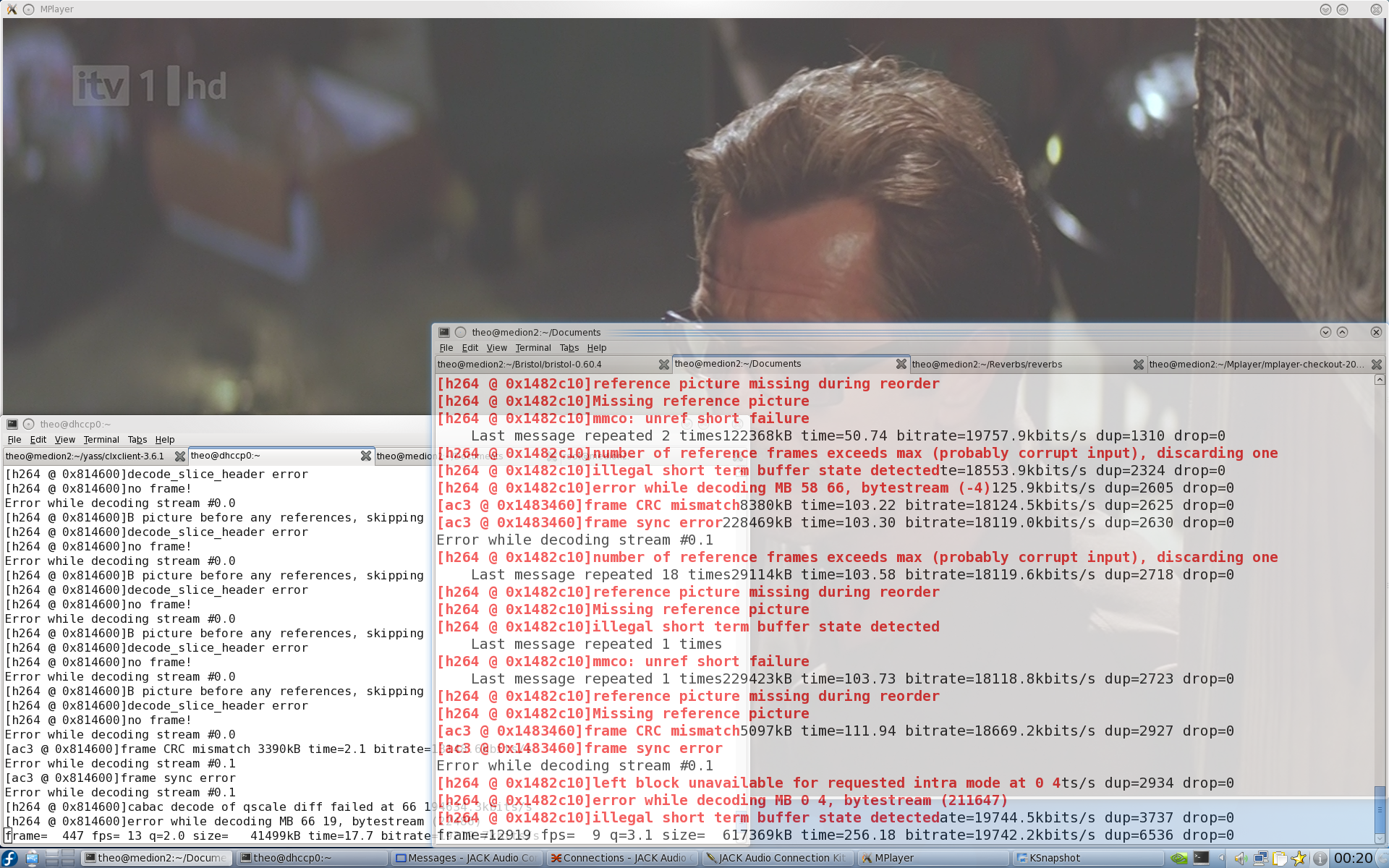Click scrollbar up arrow in Documents terminal
Screen dimensions: 1389x868
[x=1380, y=380]
